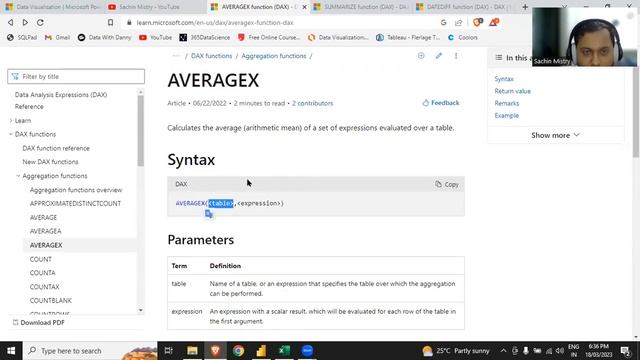Click the weather widget showing 25°C

tap(456, 351)
